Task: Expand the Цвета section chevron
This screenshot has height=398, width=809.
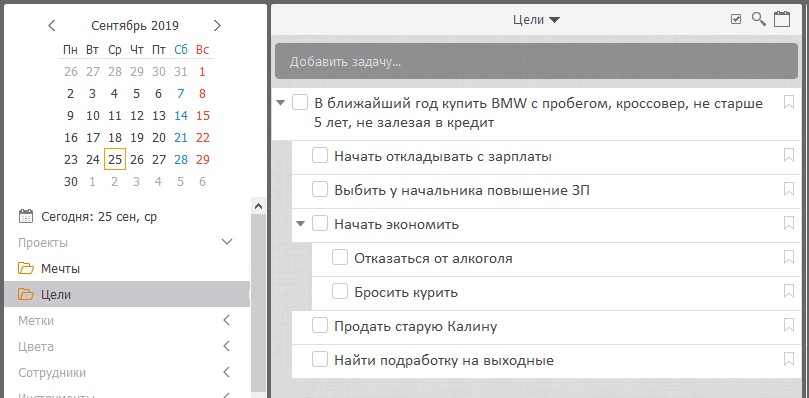Action: click(x=226, y=346)
